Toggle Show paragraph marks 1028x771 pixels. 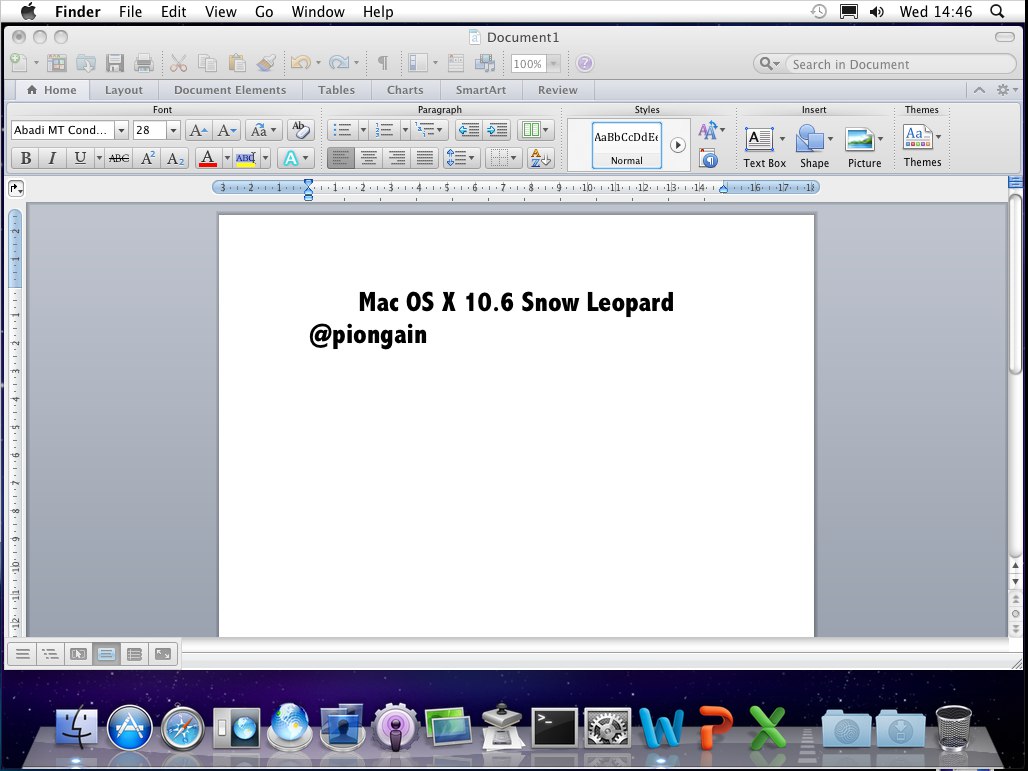(383, 63)
